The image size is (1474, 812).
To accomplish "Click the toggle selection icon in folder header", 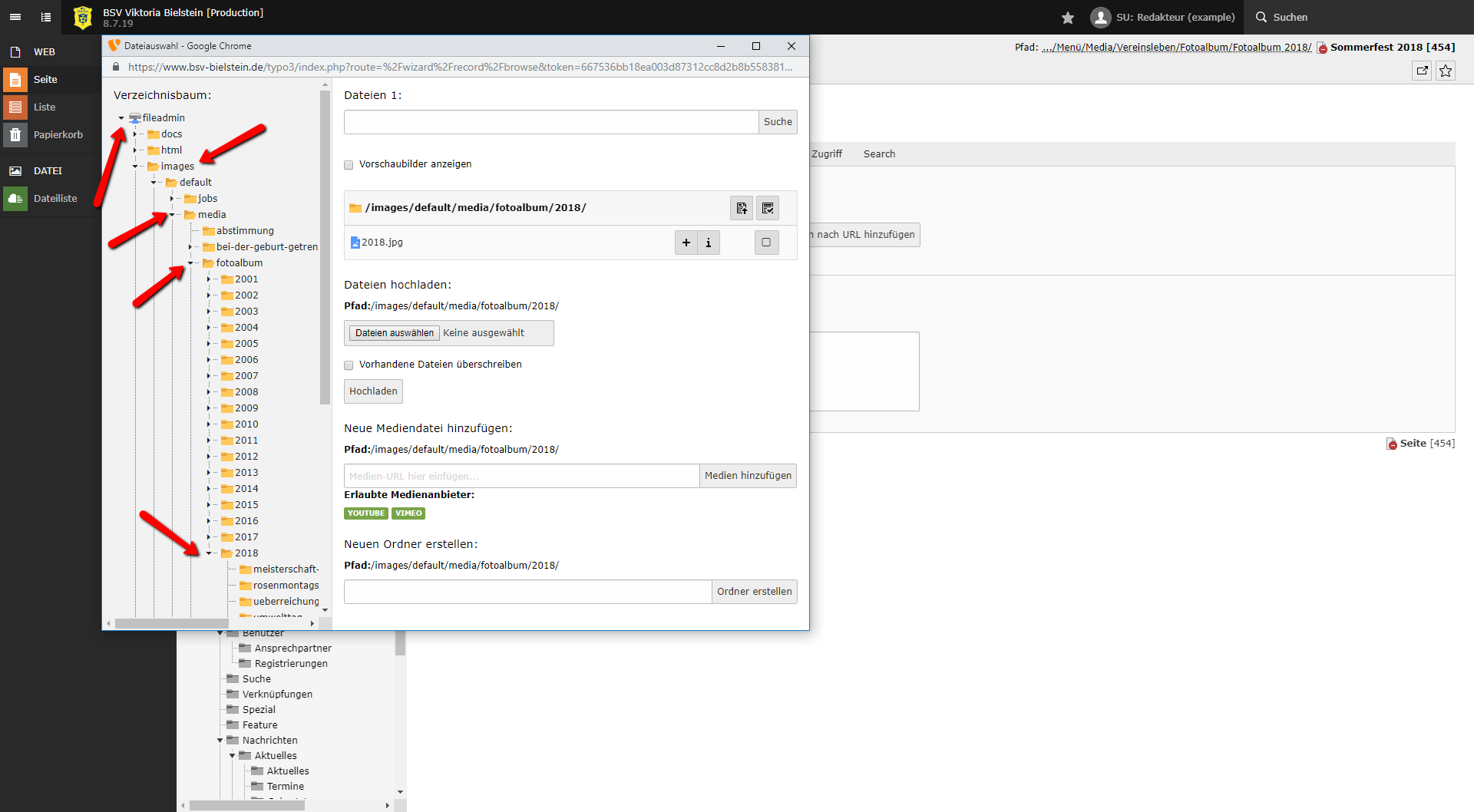I will coord(768,208).
